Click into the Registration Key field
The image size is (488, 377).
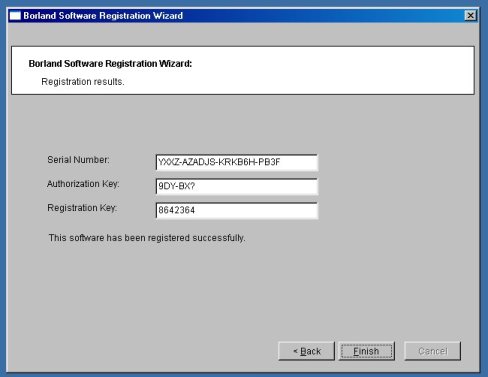237,210
